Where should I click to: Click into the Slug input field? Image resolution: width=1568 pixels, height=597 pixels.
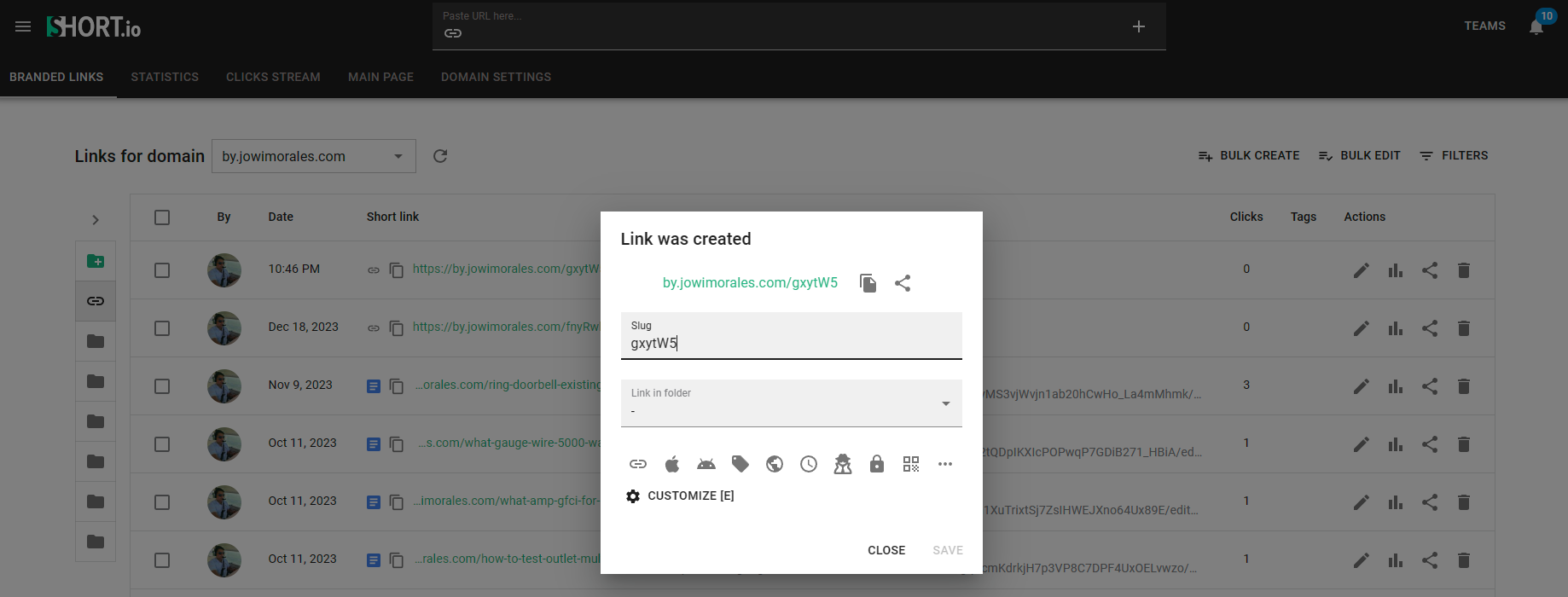point(791,336)
